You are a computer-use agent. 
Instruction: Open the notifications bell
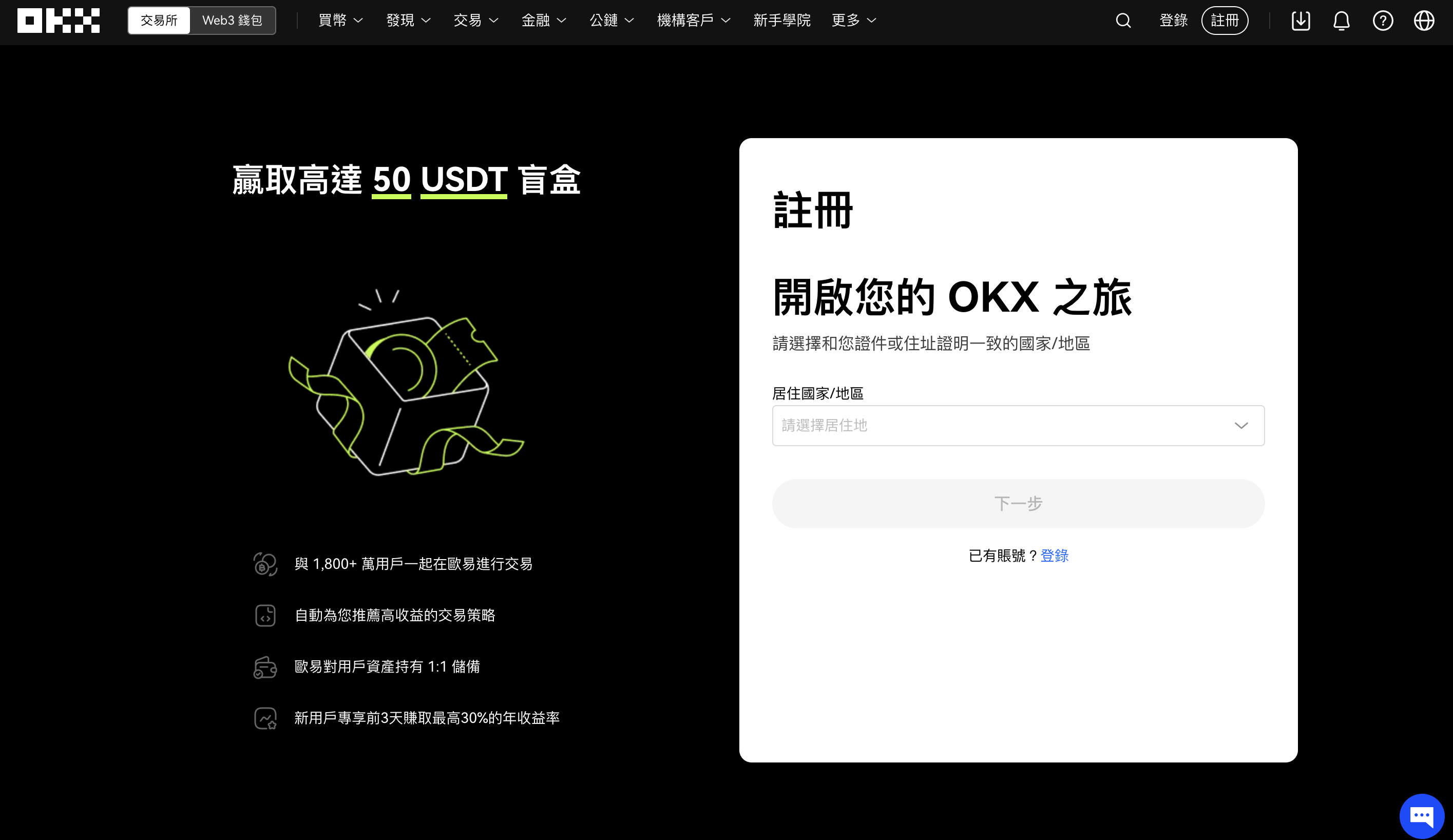tap(1342, 21)
